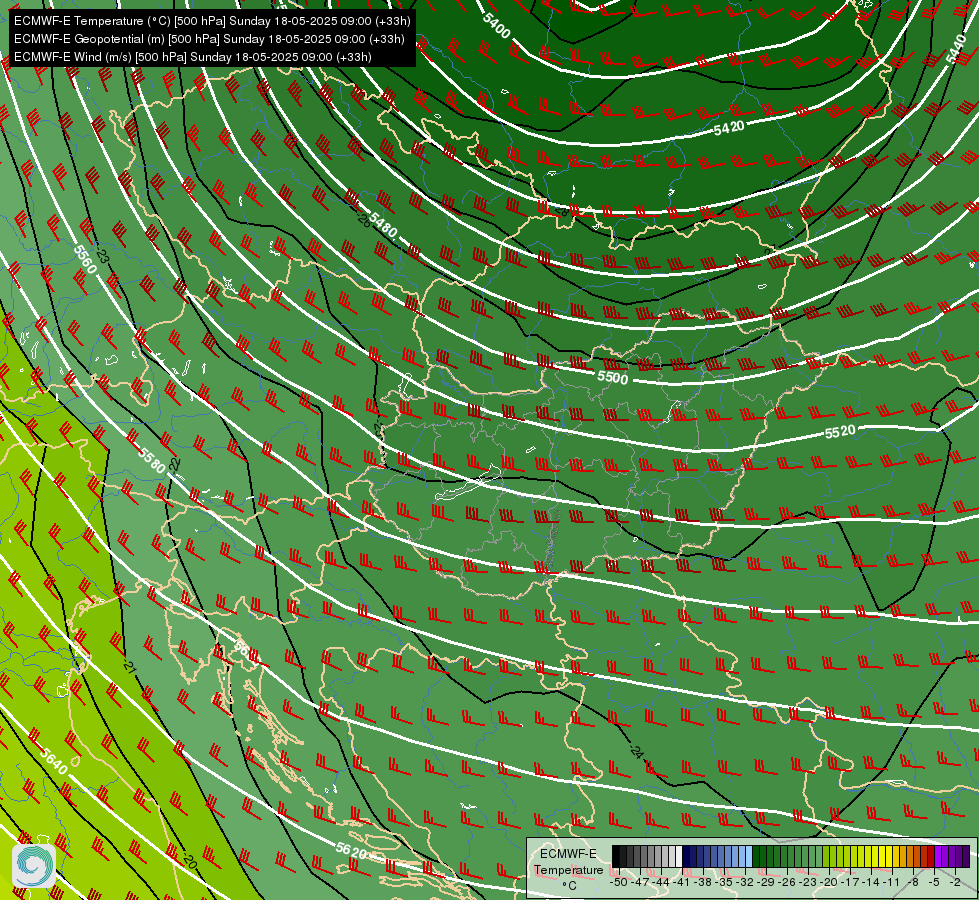
Task: Click the legend tick label -8
Action: click(913, 883)
